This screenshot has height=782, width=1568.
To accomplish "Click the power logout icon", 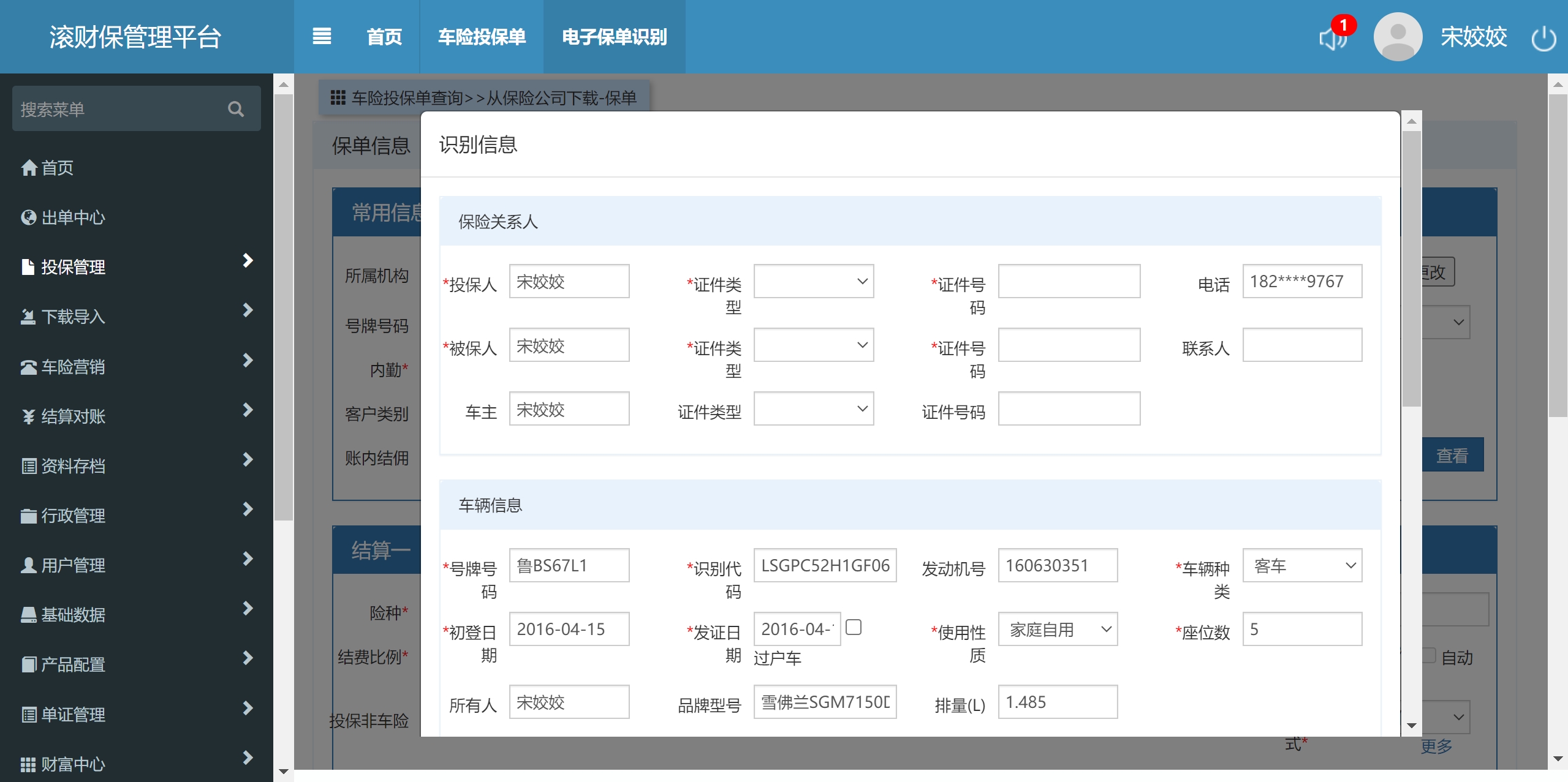I will (x=1543, y=39).
